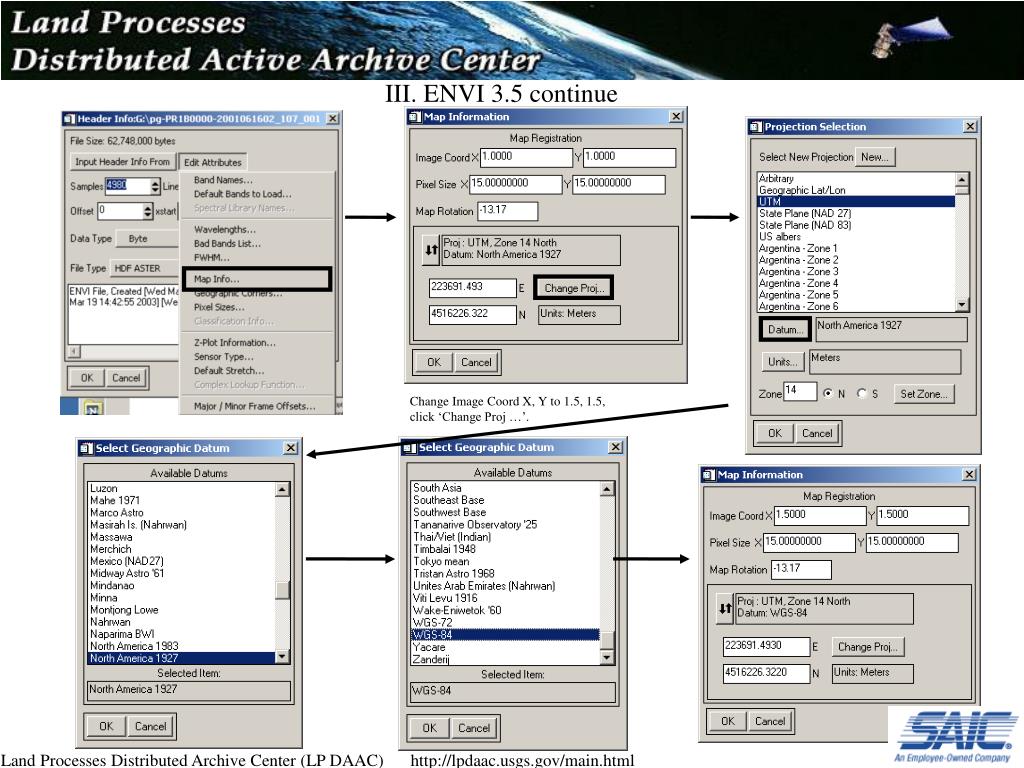The height and width of the screenshot is (768, 1024).
Task: Select North America 1927 in datum list
Action: pos(181,658)
